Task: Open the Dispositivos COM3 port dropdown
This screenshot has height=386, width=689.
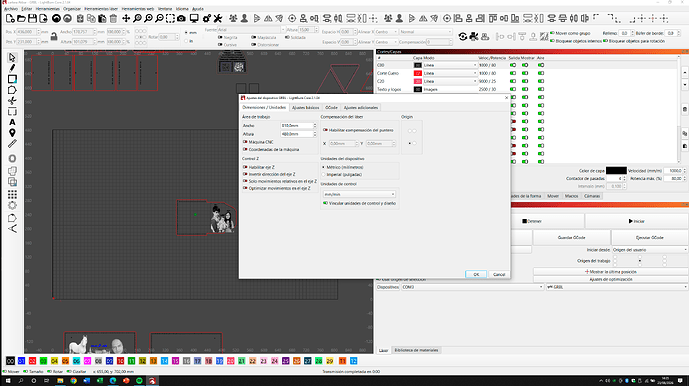Action: (472, 287)
